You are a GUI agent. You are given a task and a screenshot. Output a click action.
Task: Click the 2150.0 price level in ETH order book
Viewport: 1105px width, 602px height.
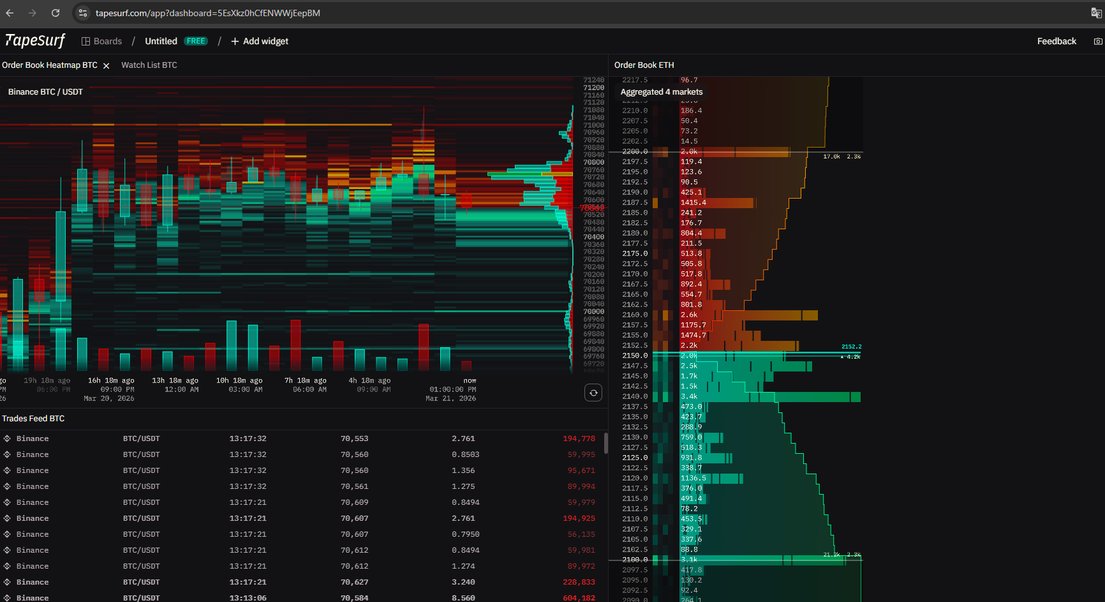[x=635, y=356]
